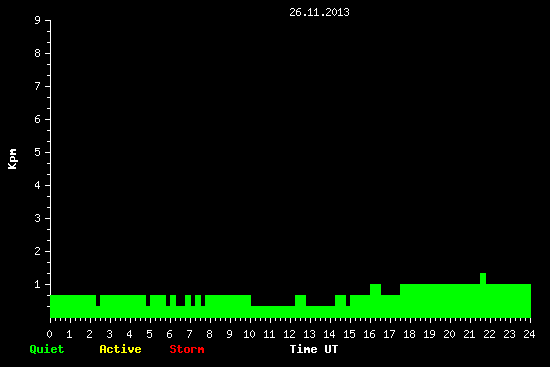550x367 pixels.
Task: Click the green Quiet legend label
Action: click(47, 349)
